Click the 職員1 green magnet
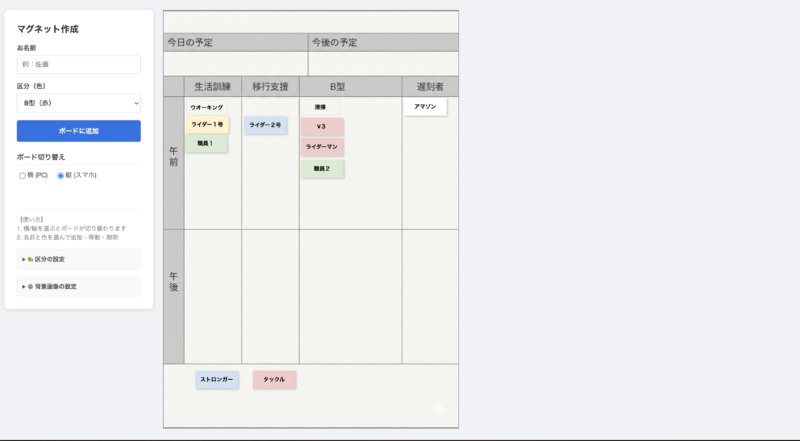 [x=206, y=145]
